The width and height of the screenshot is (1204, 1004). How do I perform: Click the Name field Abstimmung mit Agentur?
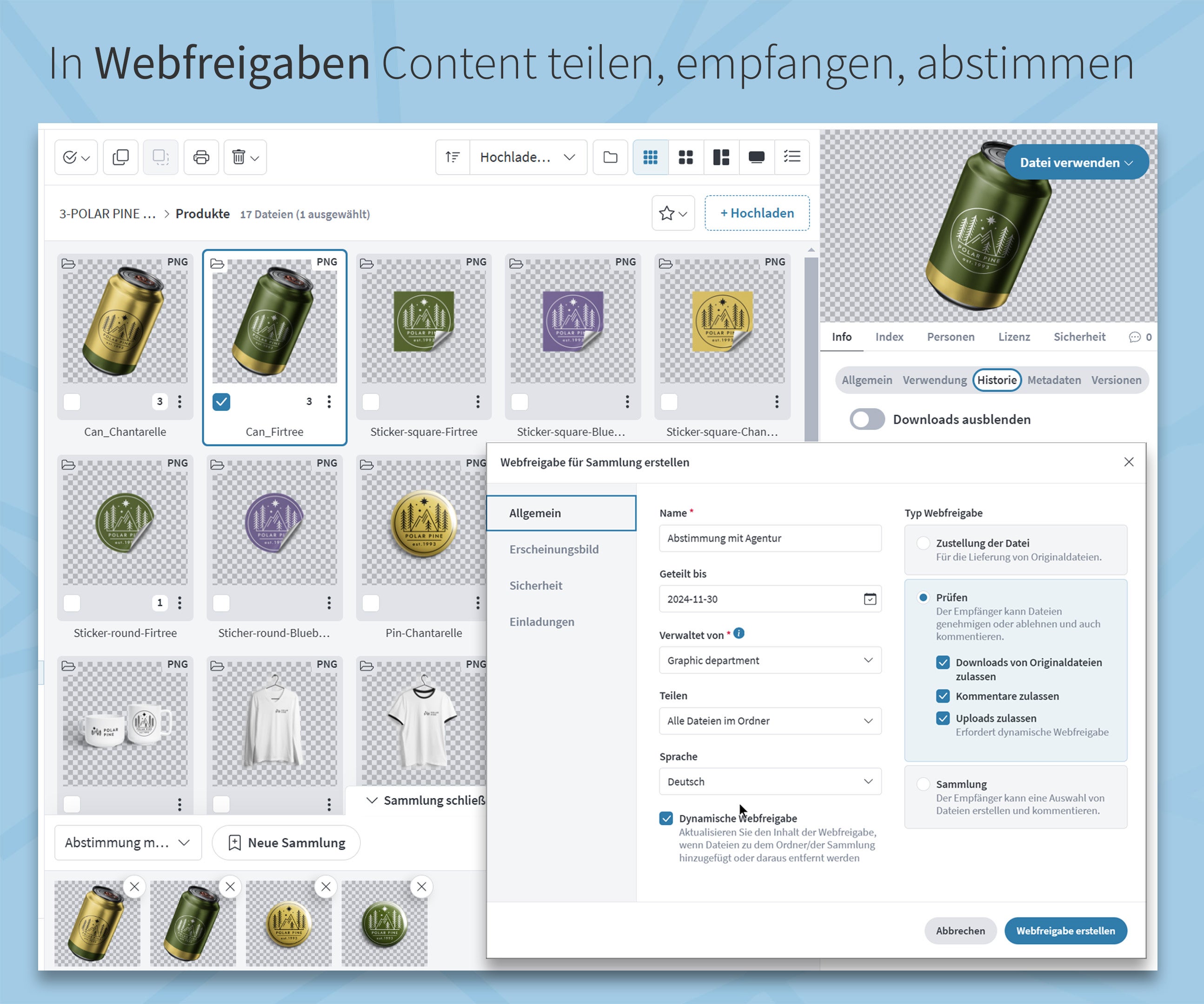click(x=770, y=538)
